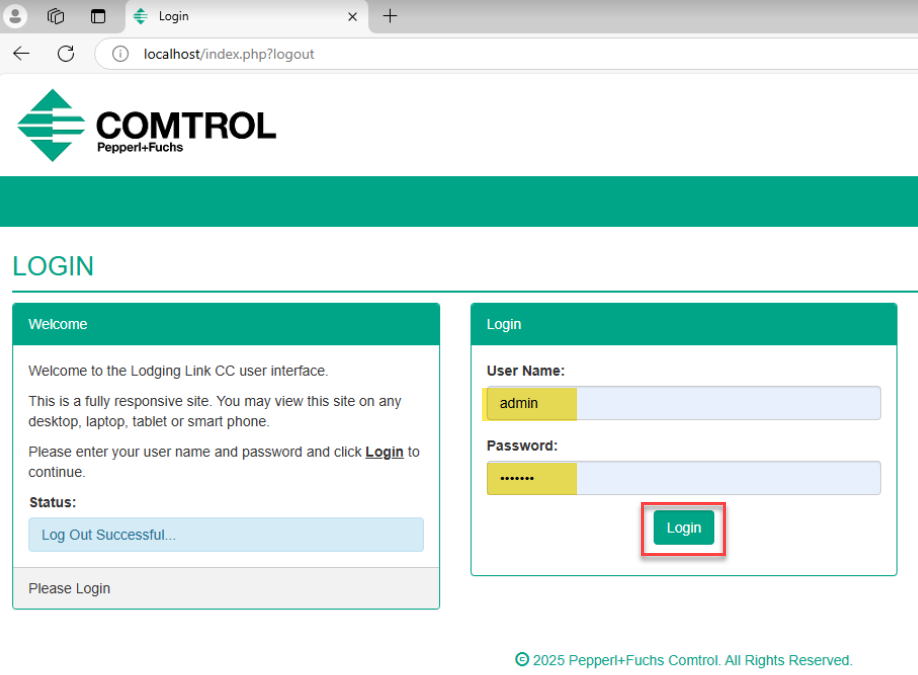Click the LOGIN page heading
The image size is (918, 675).
coord(53,266)
